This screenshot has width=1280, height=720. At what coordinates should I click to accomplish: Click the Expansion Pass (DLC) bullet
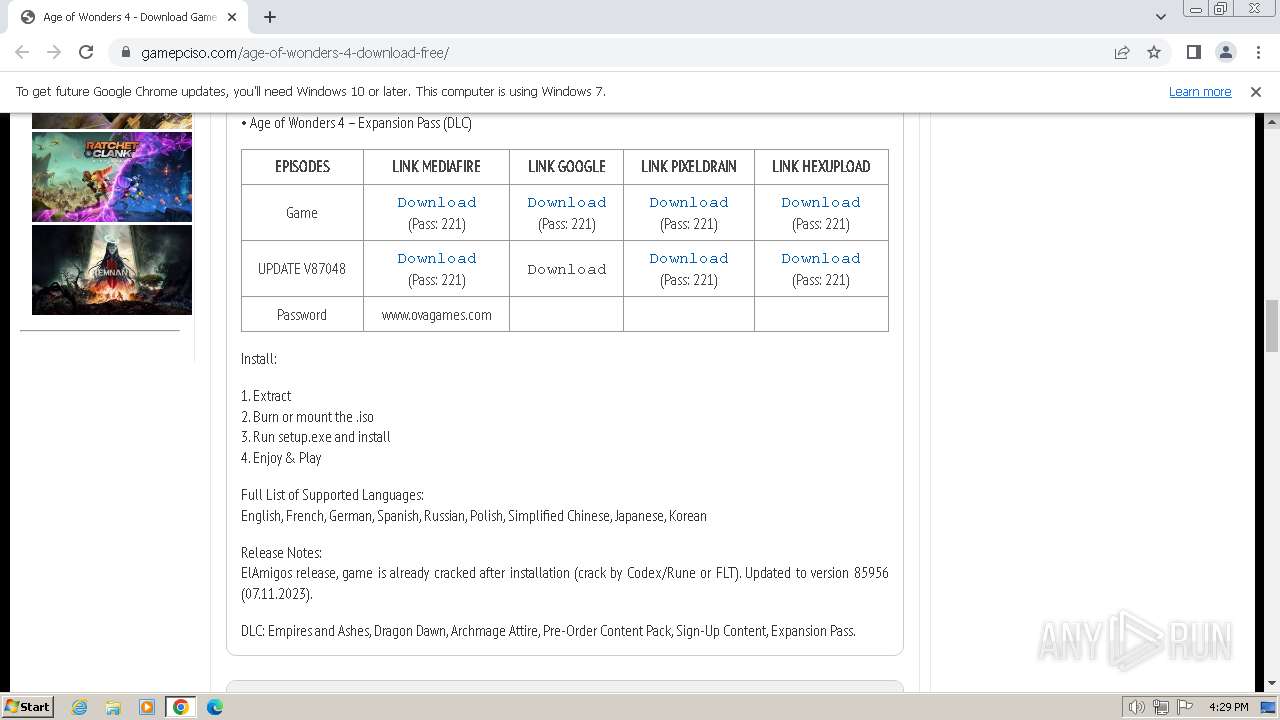356,123
